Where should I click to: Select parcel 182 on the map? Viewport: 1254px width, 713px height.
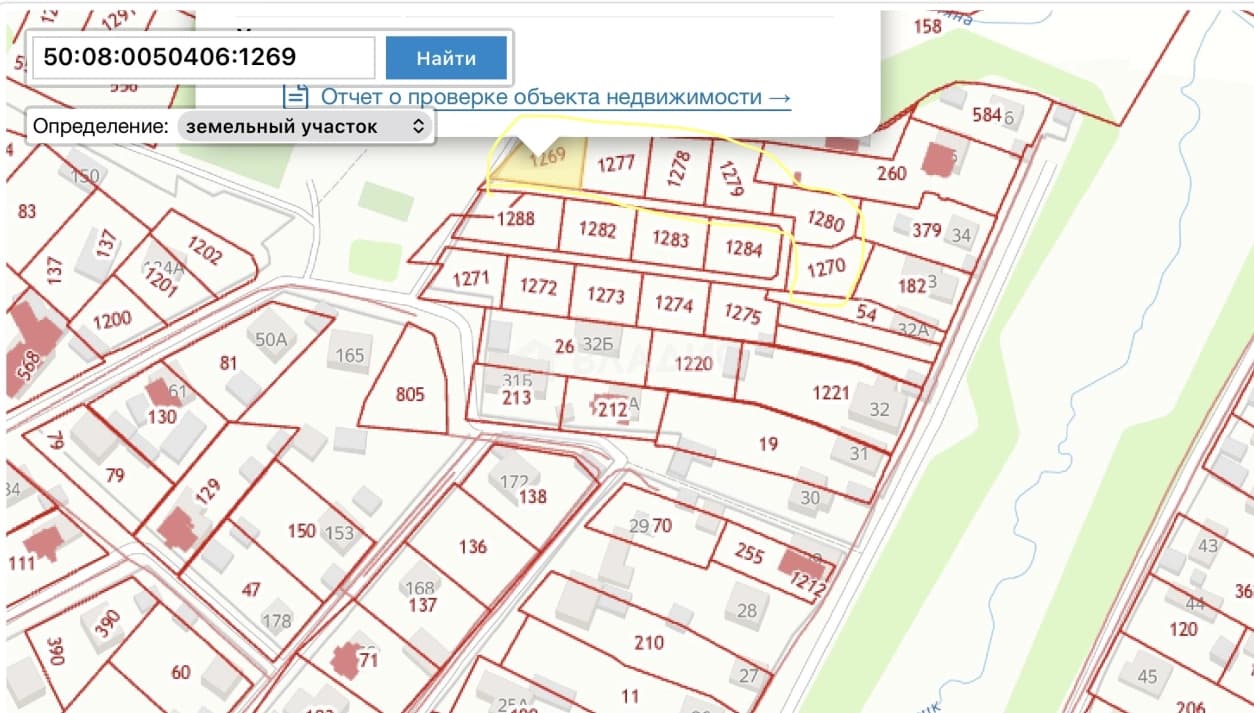click(x=912, y=286)
